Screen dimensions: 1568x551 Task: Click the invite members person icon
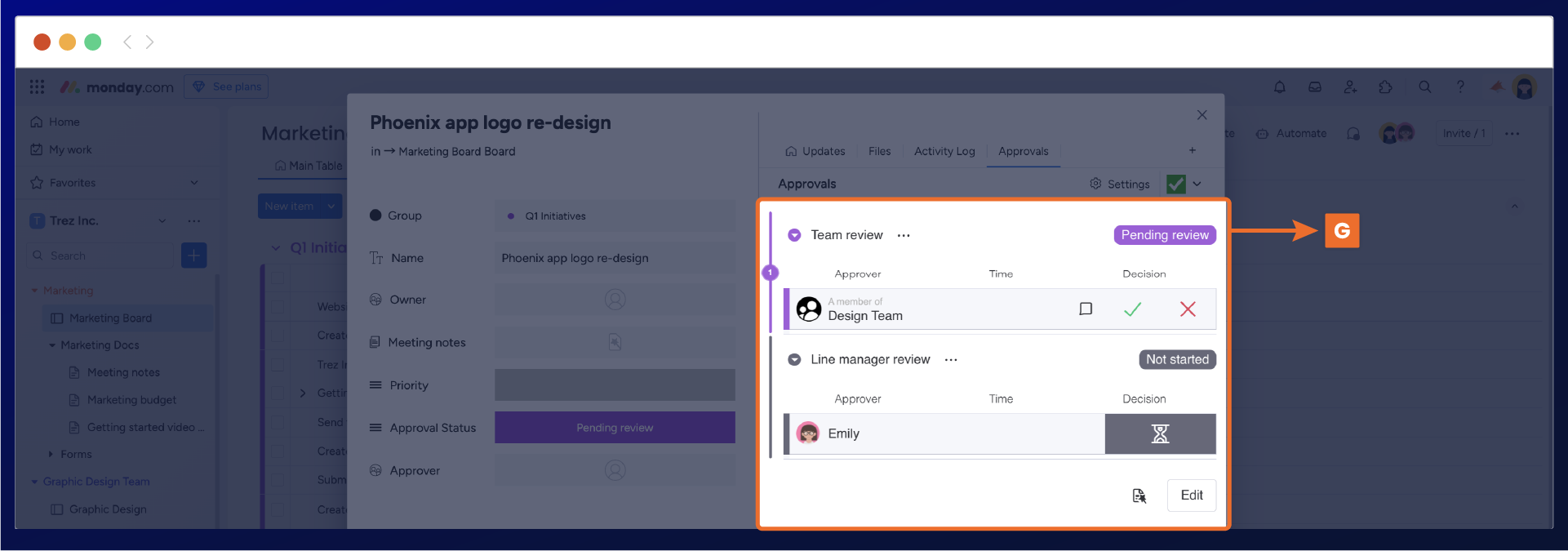point(1350,87)
